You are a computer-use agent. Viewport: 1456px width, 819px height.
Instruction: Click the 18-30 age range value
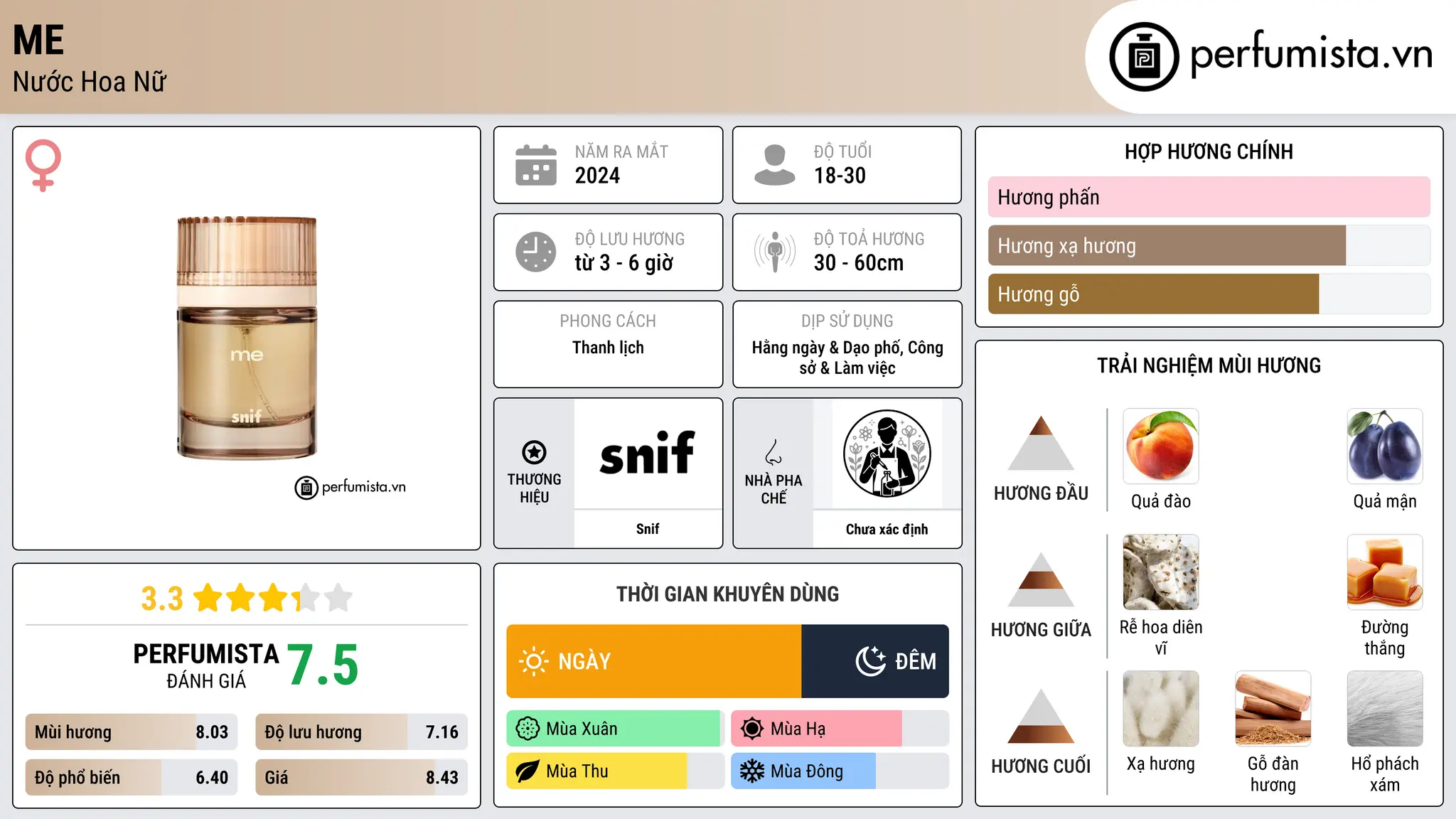[840, 176]
